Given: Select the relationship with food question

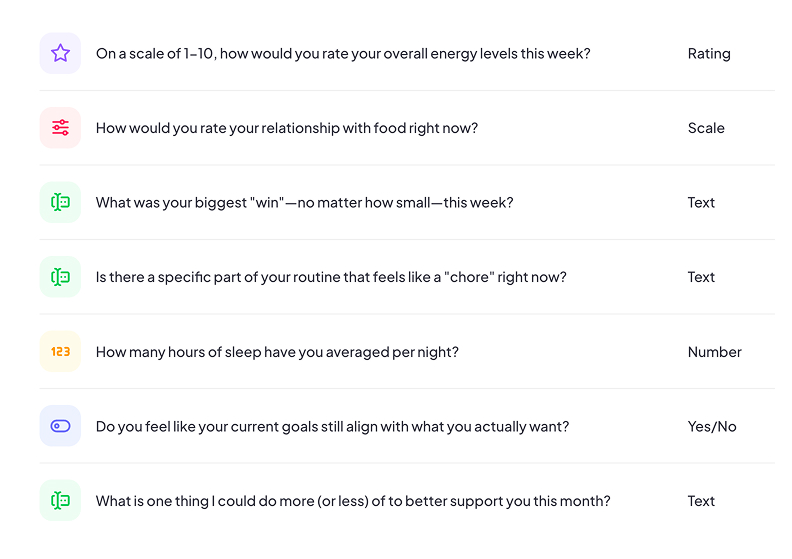Looking at the screenshot, I should coord(286,128).
